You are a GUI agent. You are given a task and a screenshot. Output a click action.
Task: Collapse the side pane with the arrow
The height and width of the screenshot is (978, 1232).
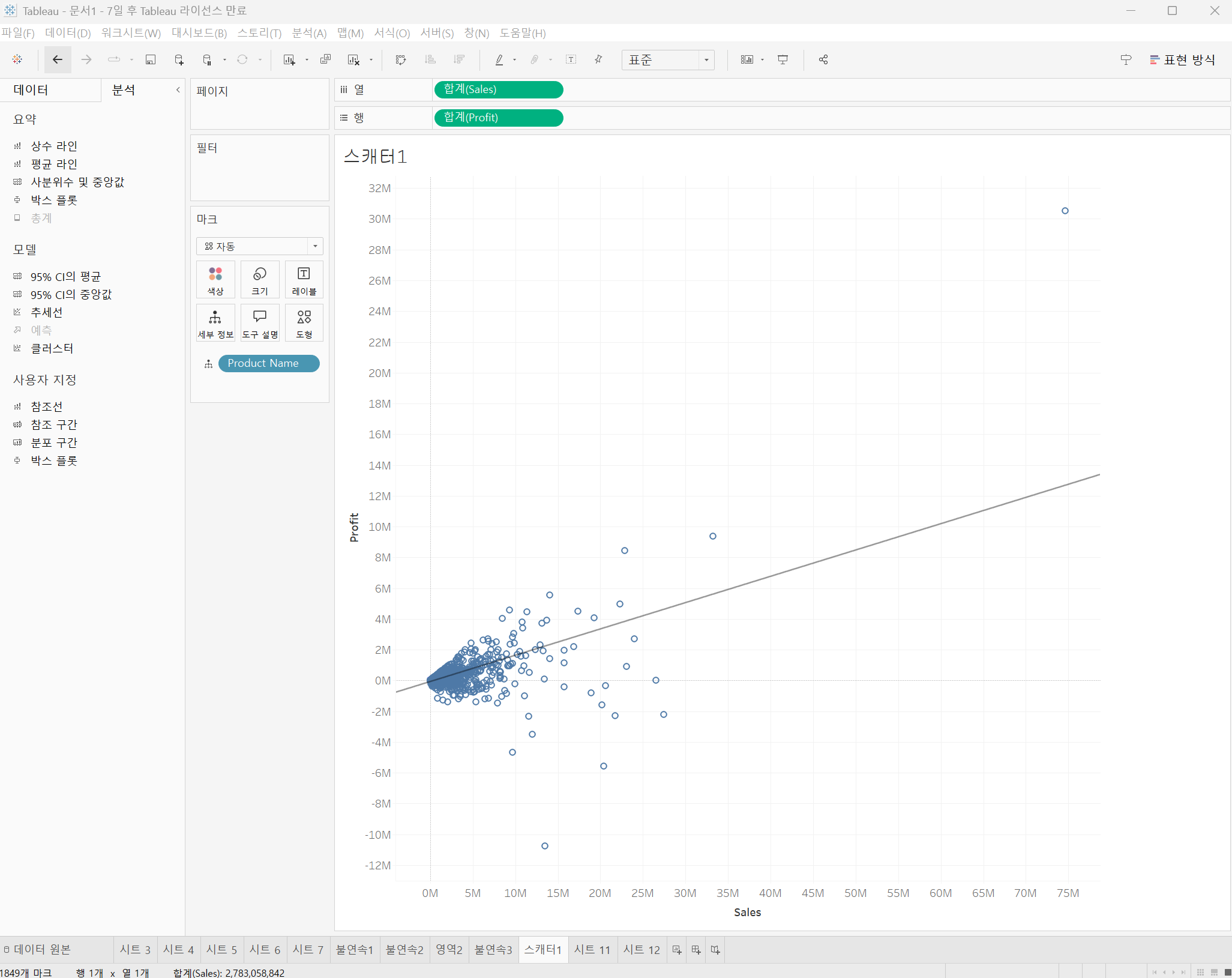pos(178,90)
